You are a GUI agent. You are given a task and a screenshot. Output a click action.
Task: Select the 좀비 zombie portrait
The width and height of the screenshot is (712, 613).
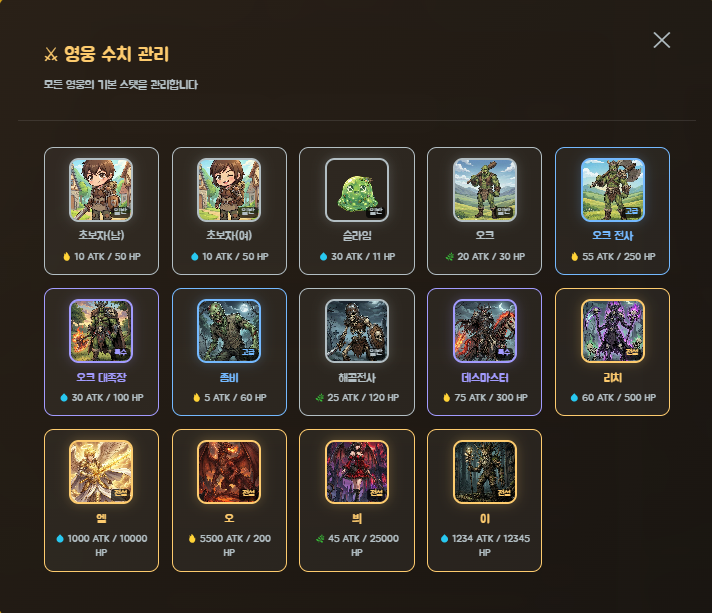pos(229,331)
